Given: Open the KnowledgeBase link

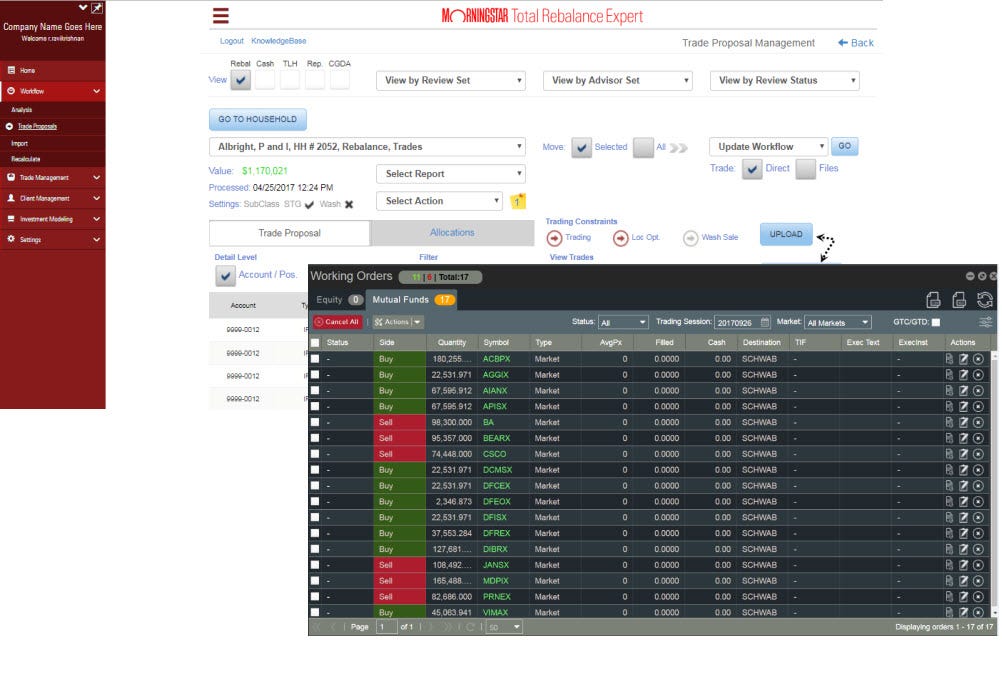Looking at the screenshot, I should click(x=279, y=41).
